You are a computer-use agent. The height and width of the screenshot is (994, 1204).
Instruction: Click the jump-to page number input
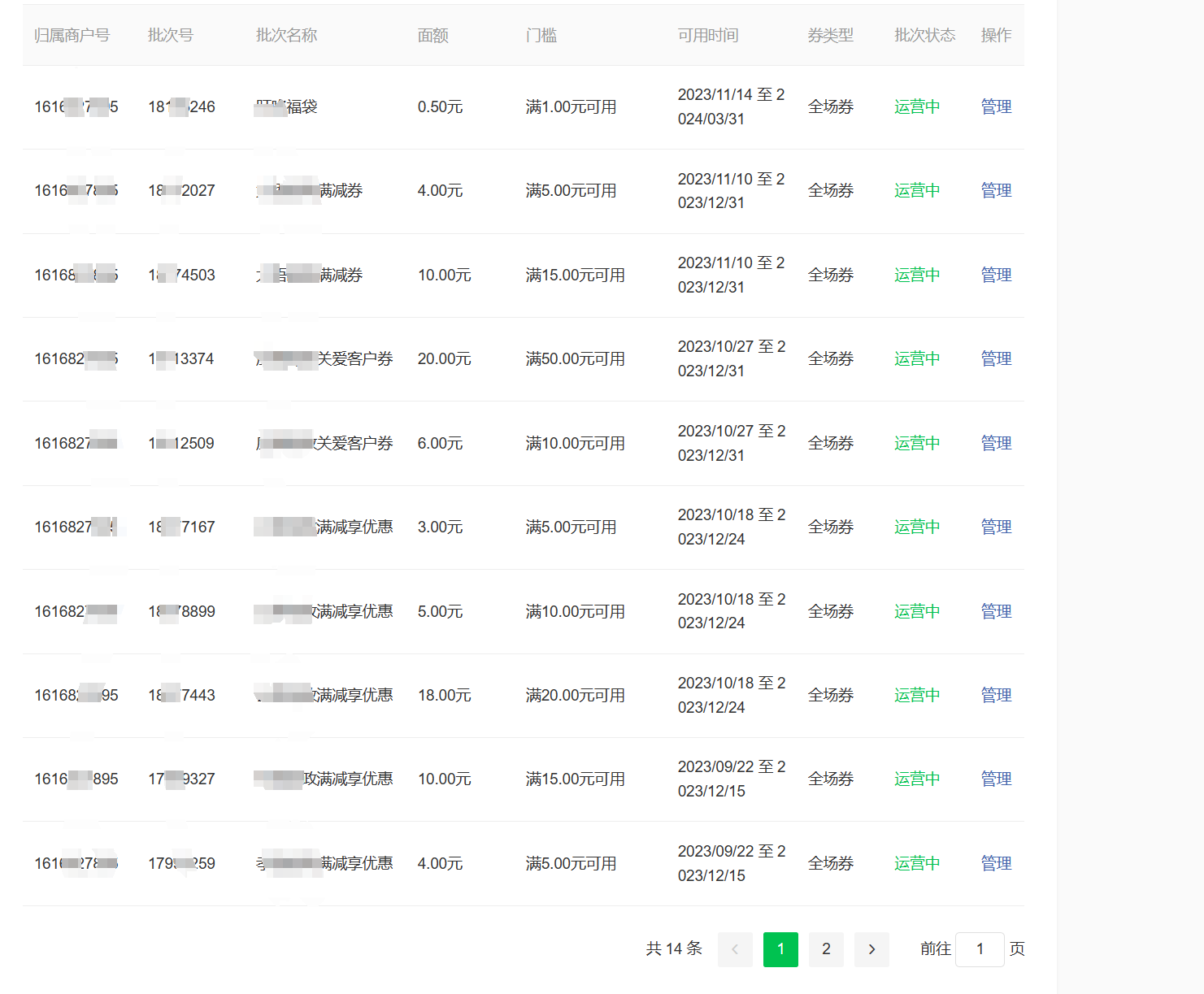(980, 949)
